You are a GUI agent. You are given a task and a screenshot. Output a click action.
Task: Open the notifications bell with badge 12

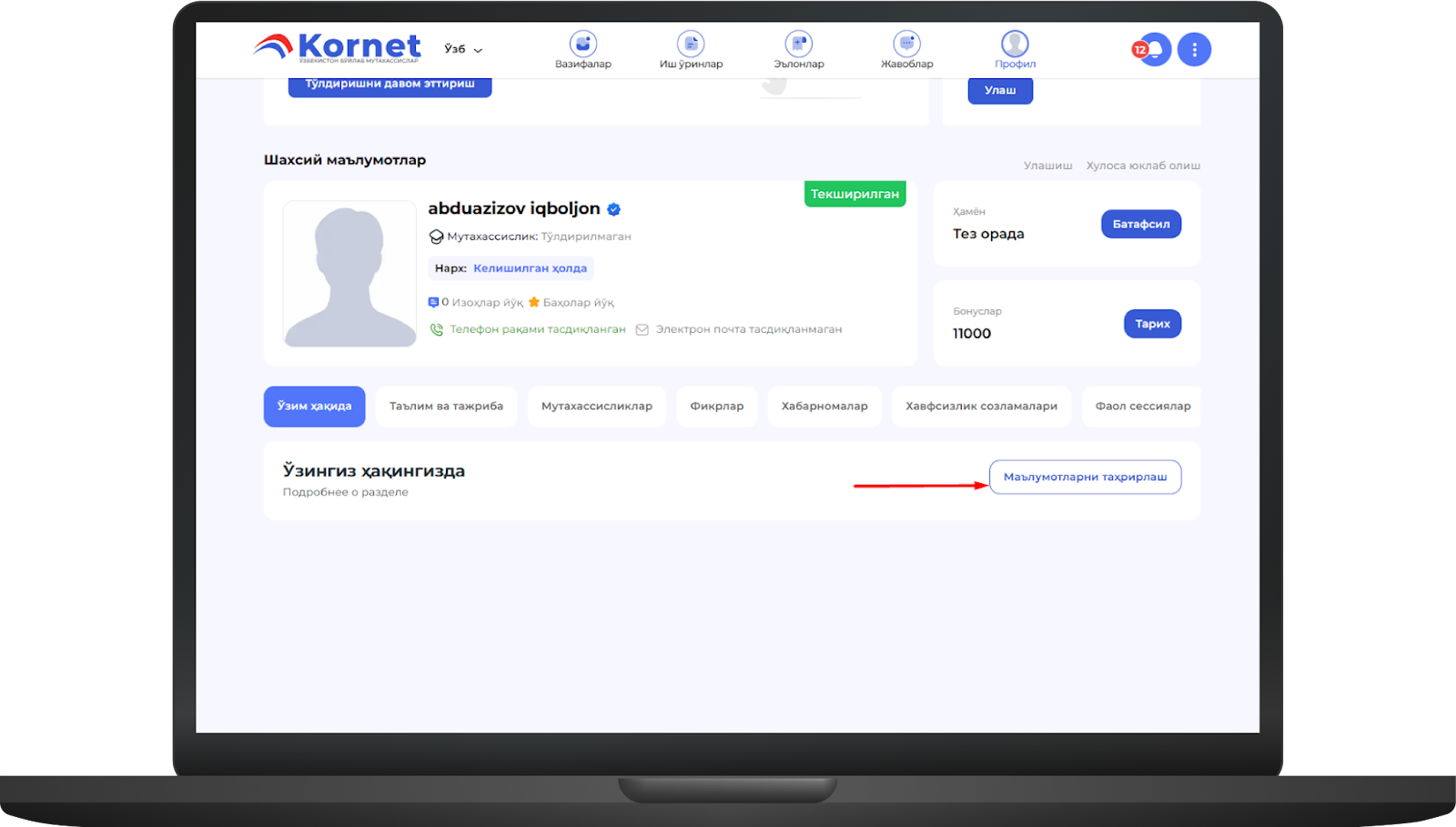tap(1153, 49)
